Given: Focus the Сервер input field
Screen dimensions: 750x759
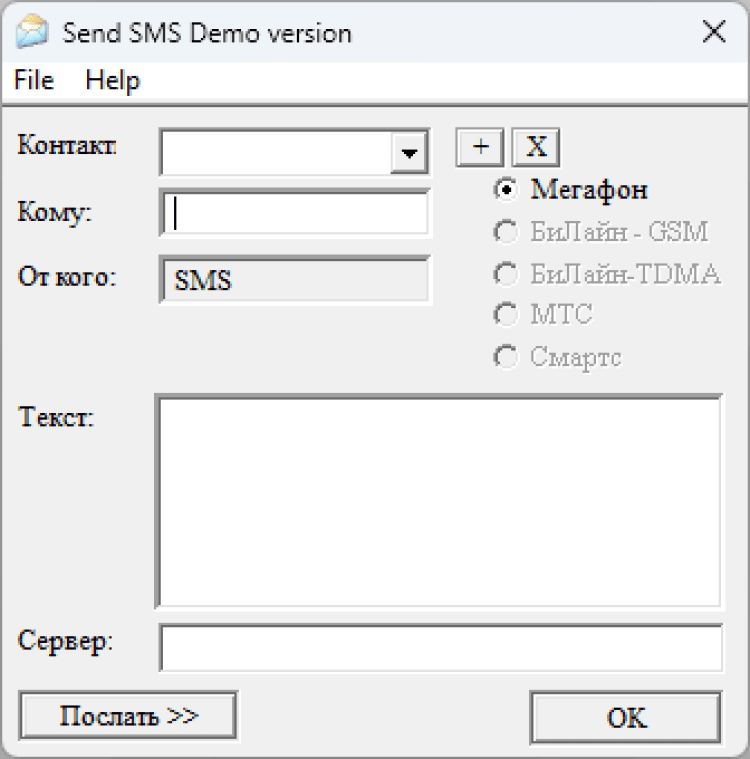Looking at the screenshot, I should [x=440, y=648].
